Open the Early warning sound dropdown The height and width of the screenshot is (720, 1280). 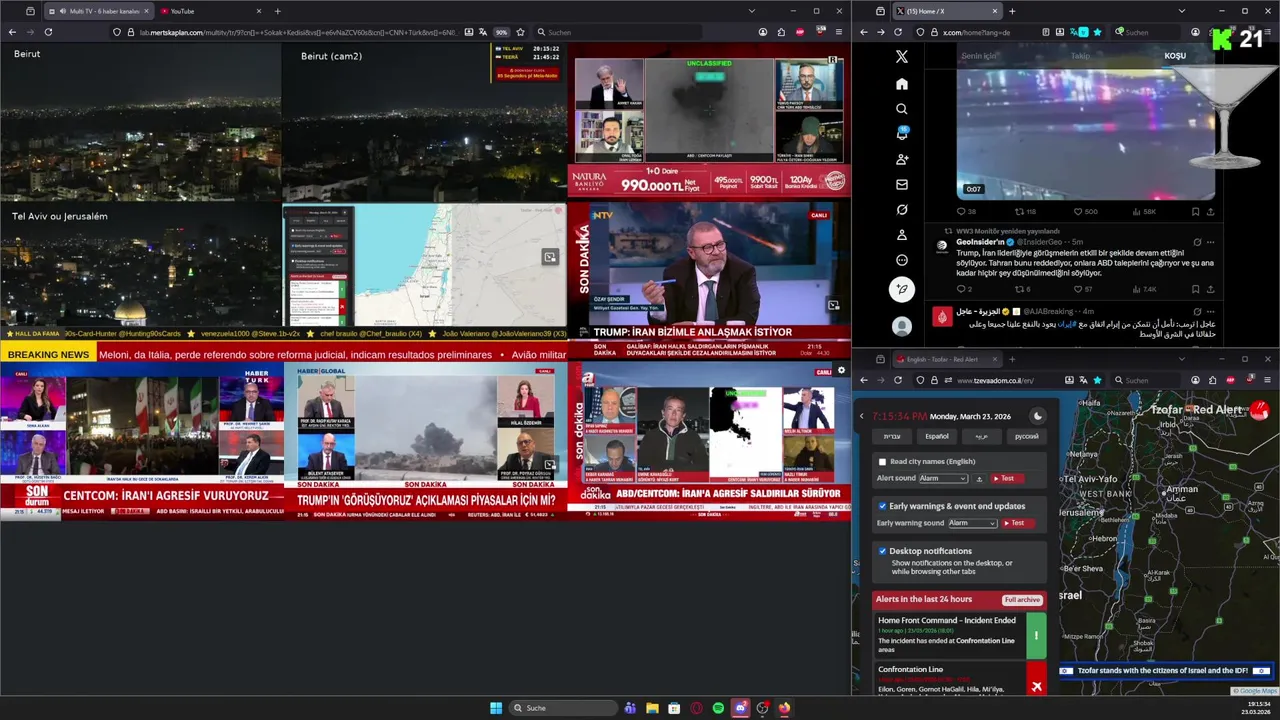(973, 523)
